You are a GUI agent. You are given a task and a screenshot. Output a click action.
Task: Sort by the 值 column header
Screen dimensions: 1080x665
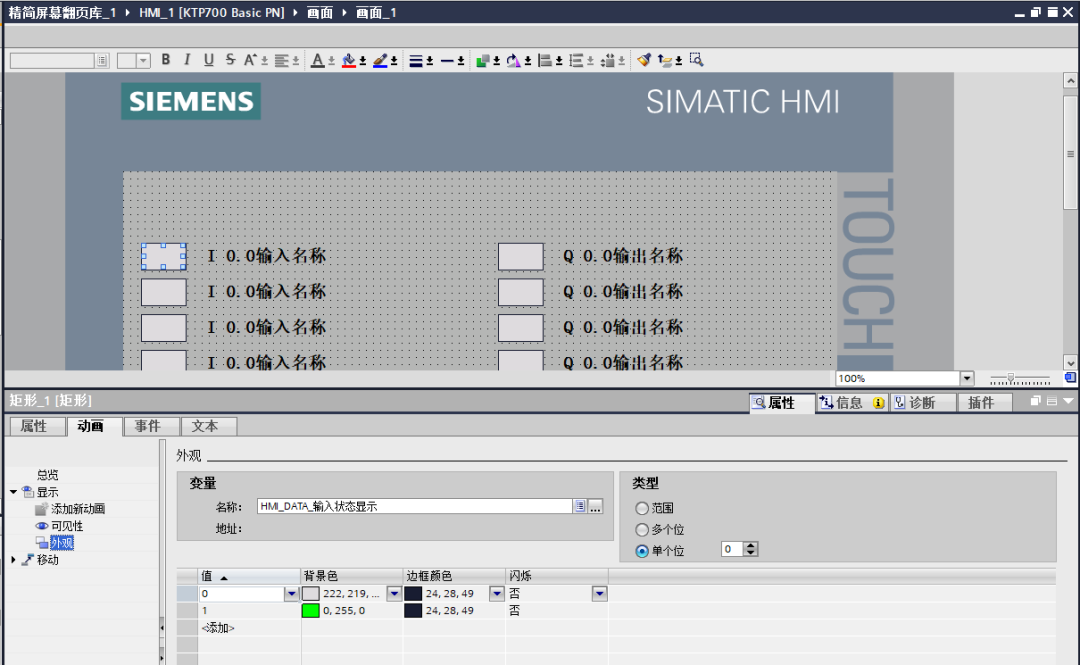click(249, 576)
